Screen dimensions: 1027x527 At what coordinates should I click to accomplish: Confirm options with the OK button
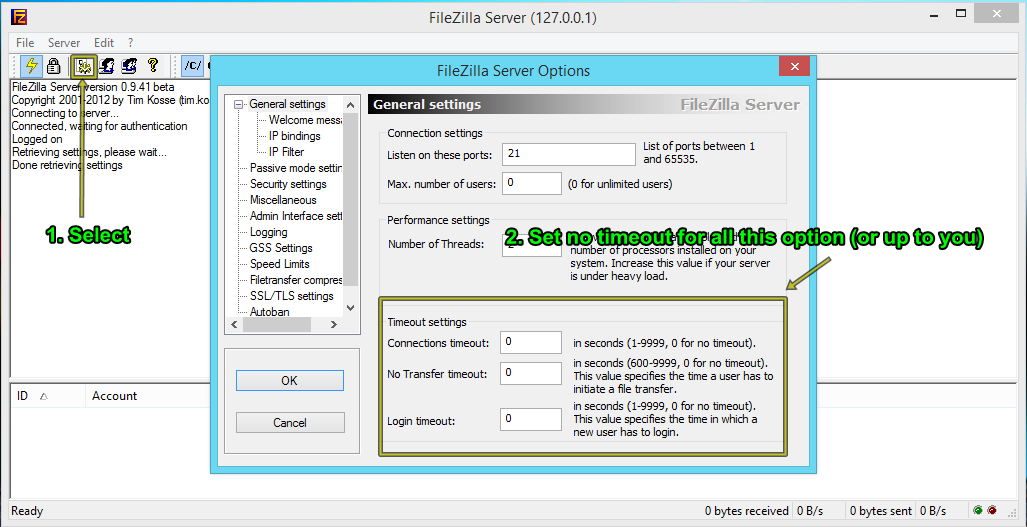pos(289,380)
